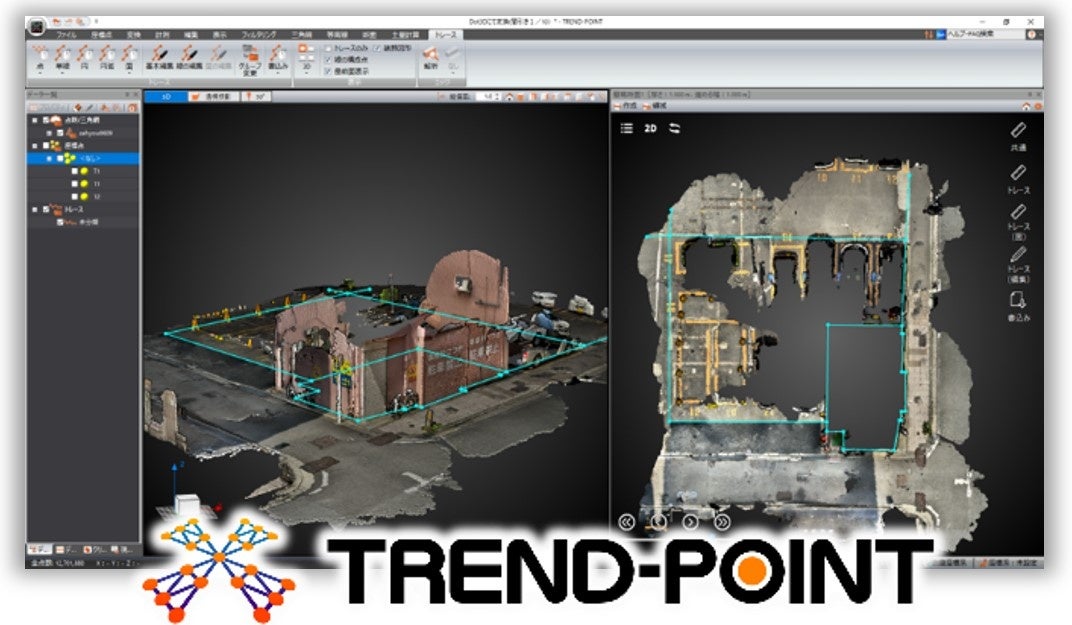
Task: Switch to the 画像投影 view tab
Action: pyautogui.click(x=213, y=97)
